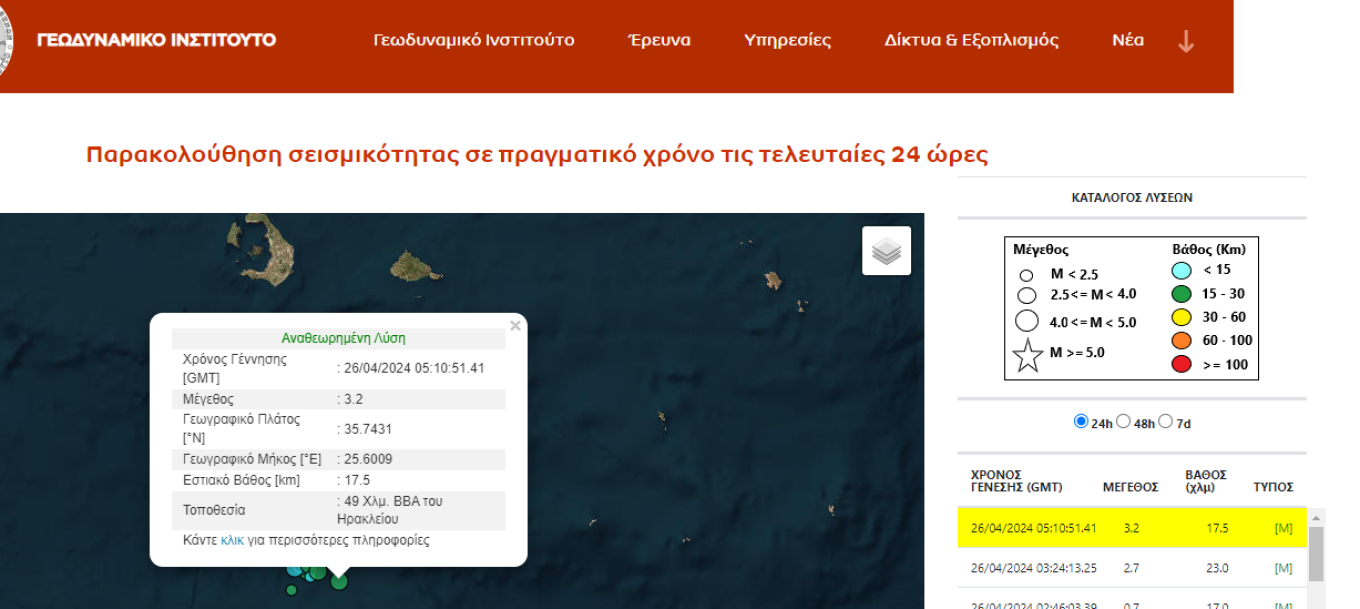The height and width of the screenshot is (609, 1360).
Task: Open the Γεωδυναμικό Ινστιτούτο menu
Action: coord(473,41)
